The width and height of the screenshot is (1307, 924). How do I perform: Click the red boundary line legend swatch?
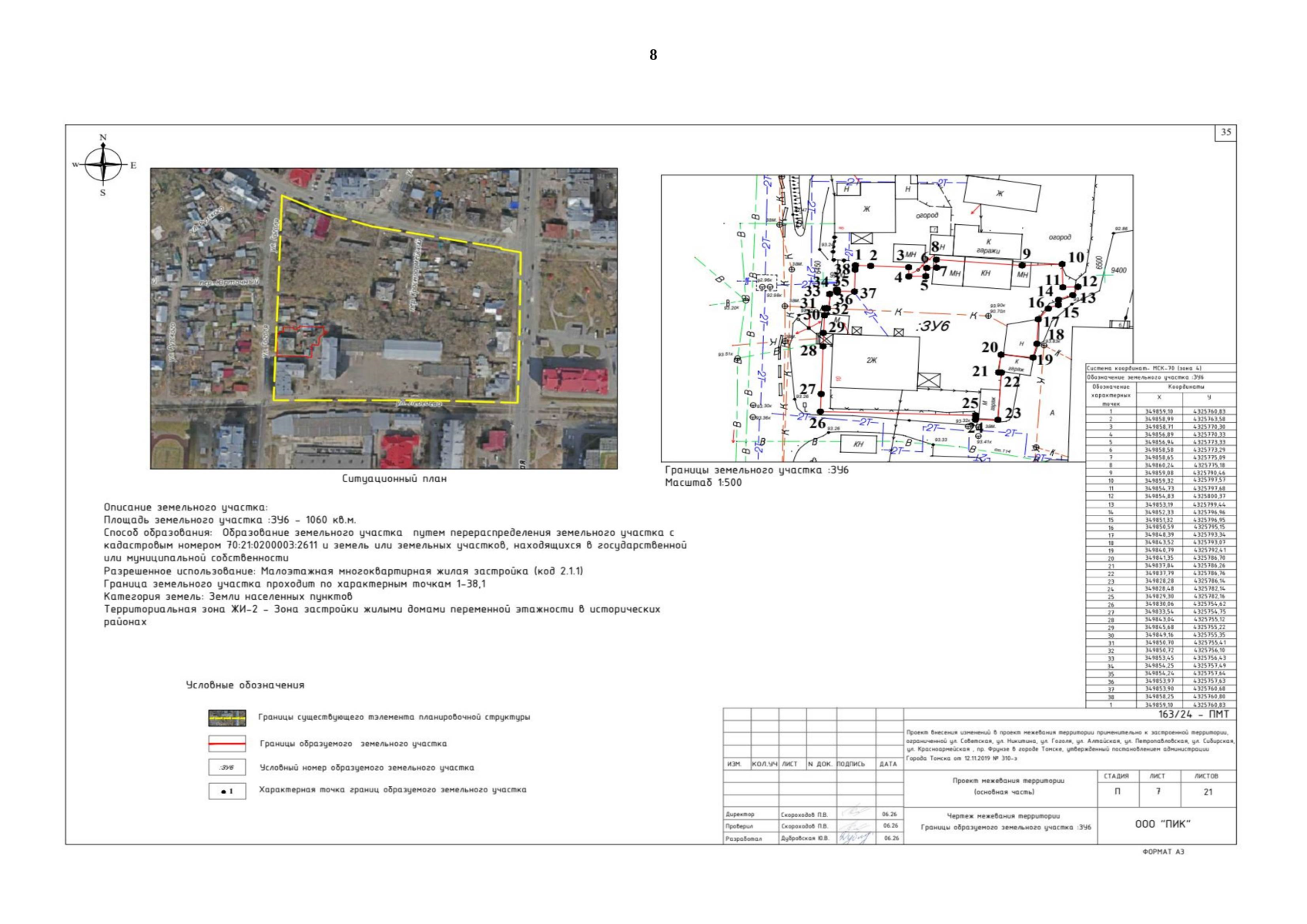point(227,744)
